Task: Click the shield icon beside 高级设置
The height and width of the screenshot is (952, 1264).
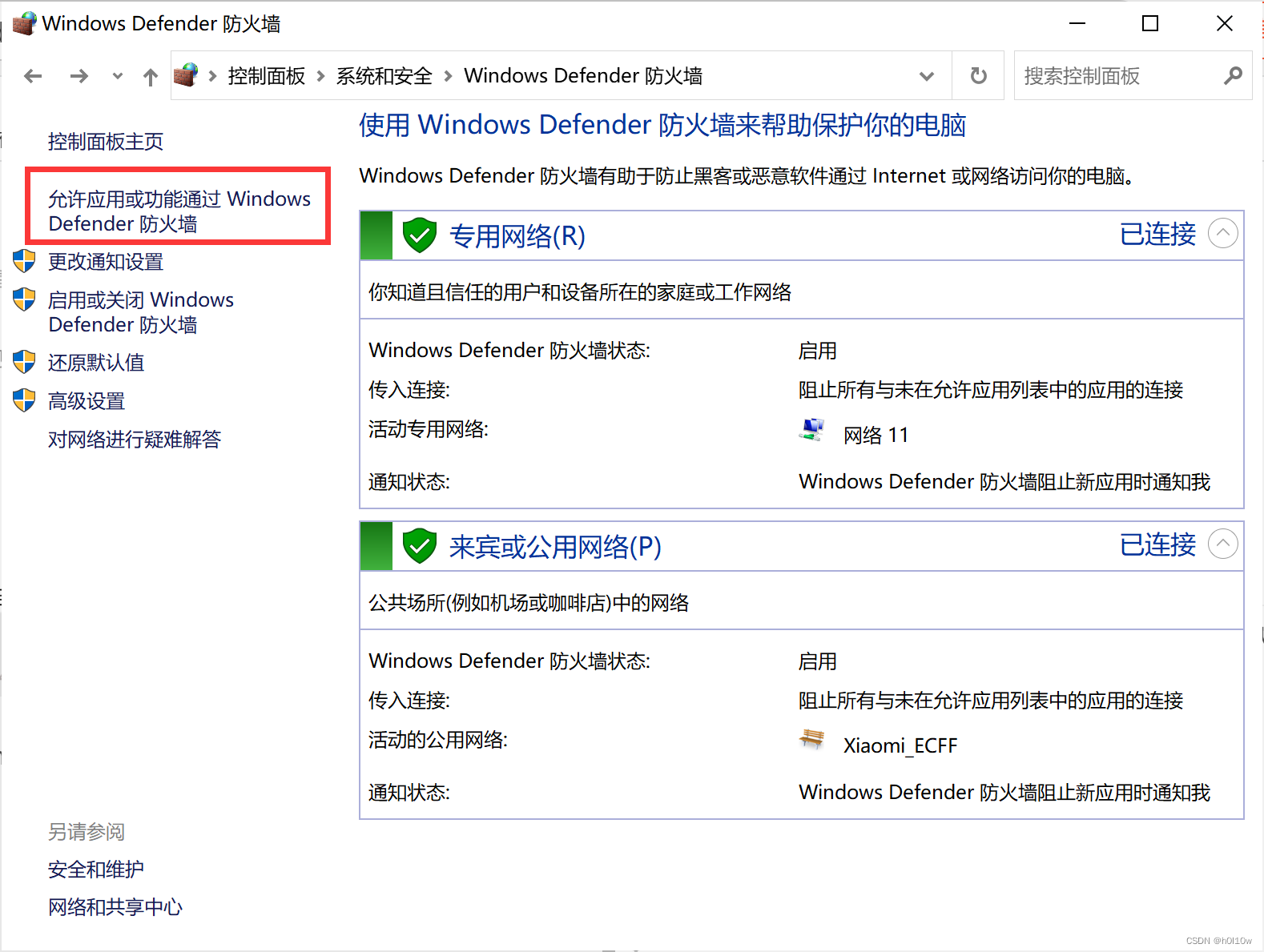Action: pyautogui.click(x=25, y=400)
